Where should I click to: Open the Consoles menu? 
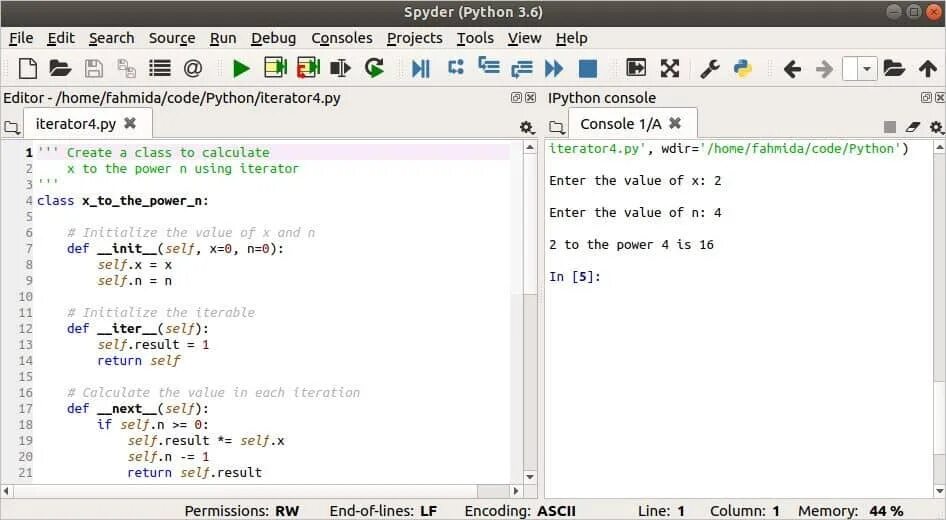pyautogui.click(x=341, y=38)
